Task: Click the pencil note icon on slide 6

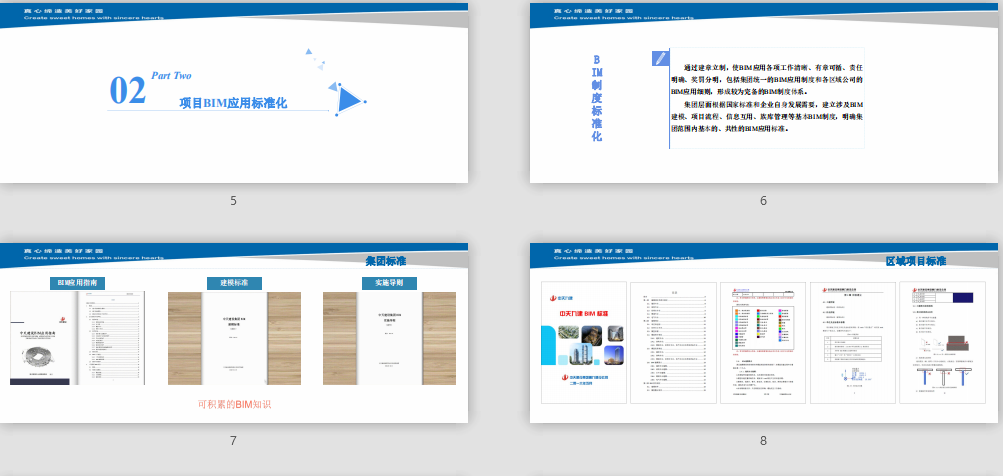Action: [660, 58]
